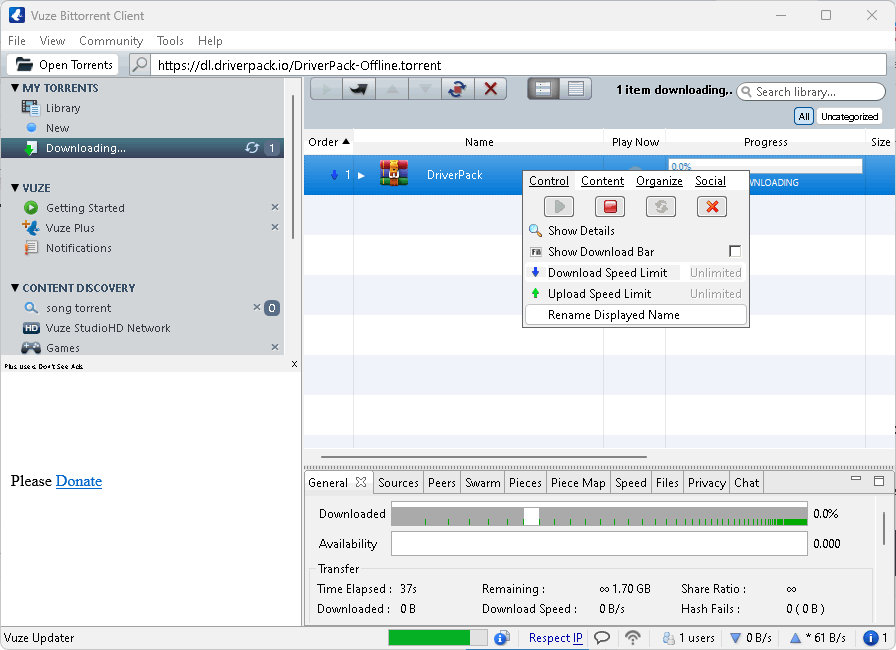Viewport: 896px width, 650px height.
Task: Choose Rename Displayed Name
Action: 636,315
